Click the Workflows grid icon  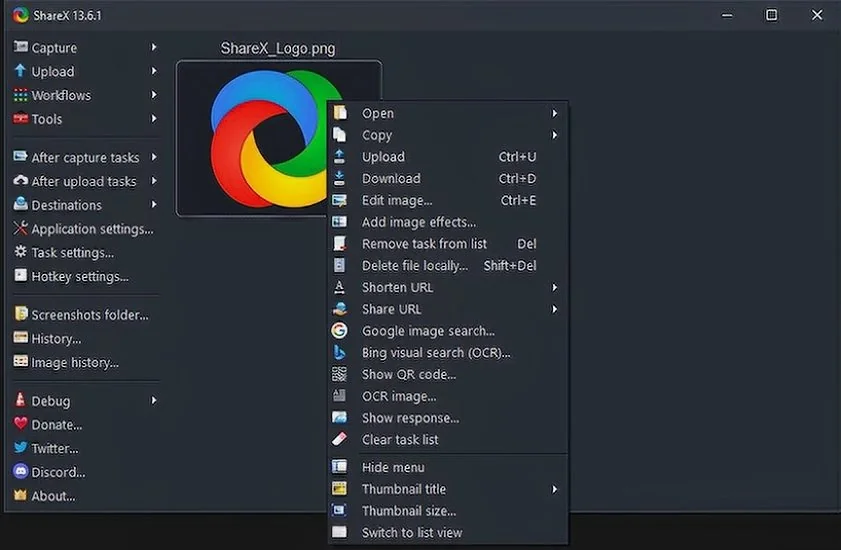click(x=20, y=94)
